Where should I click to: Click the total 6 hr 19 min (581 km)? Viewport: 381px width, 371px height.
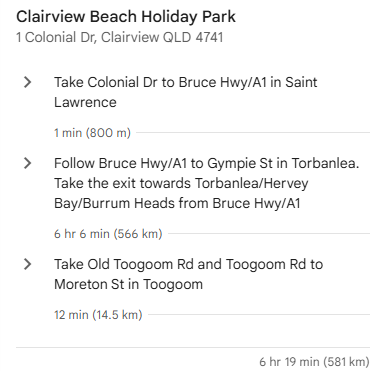click(x=314, y=362)
